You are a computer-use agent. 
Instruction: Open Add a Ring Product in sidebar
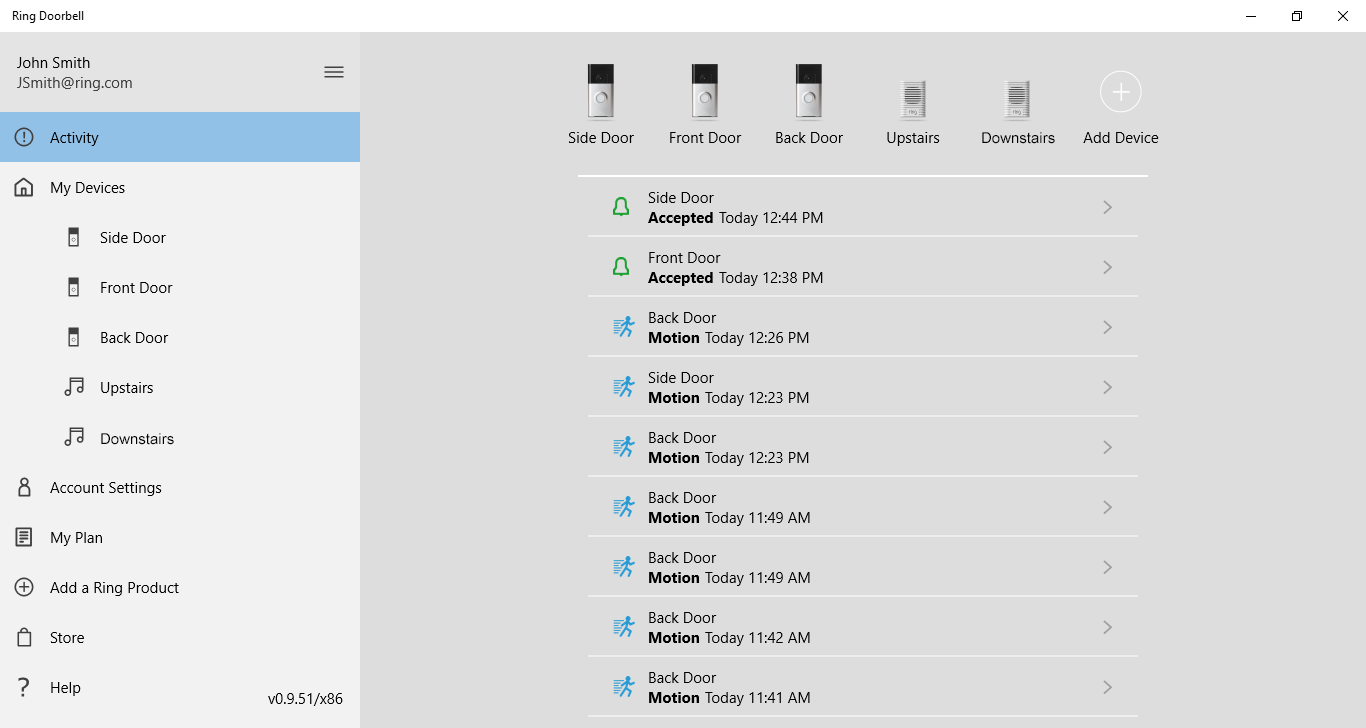(180, 587)
